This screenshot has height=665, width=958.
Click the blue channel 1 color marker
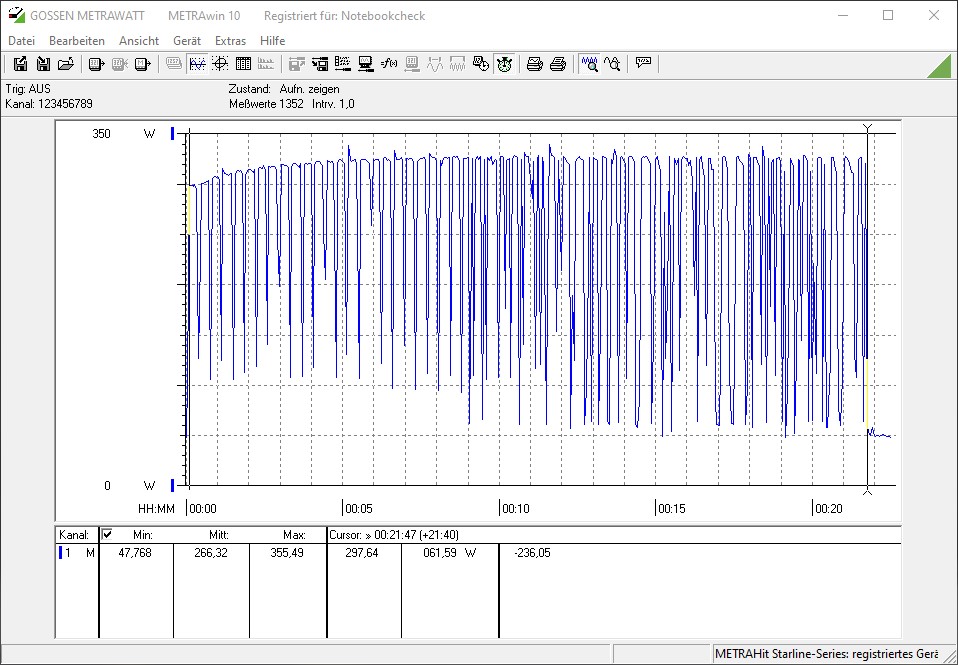click(x=61, y=553)
